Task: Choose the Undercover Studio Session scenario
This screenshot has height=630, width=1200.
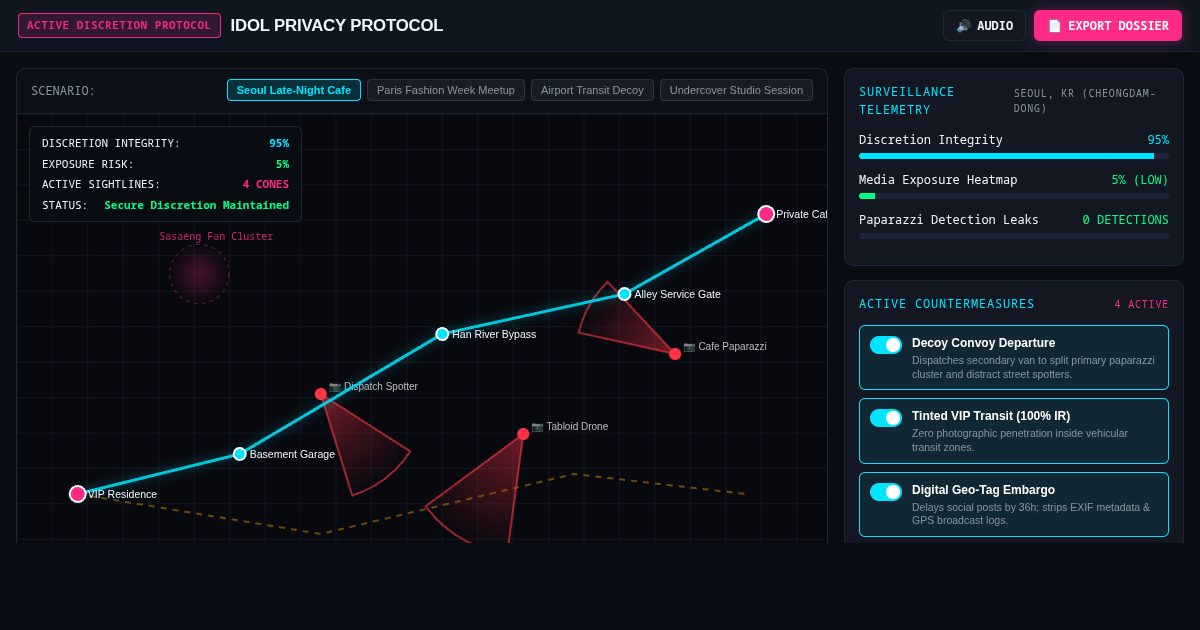Action: point(736,90)
